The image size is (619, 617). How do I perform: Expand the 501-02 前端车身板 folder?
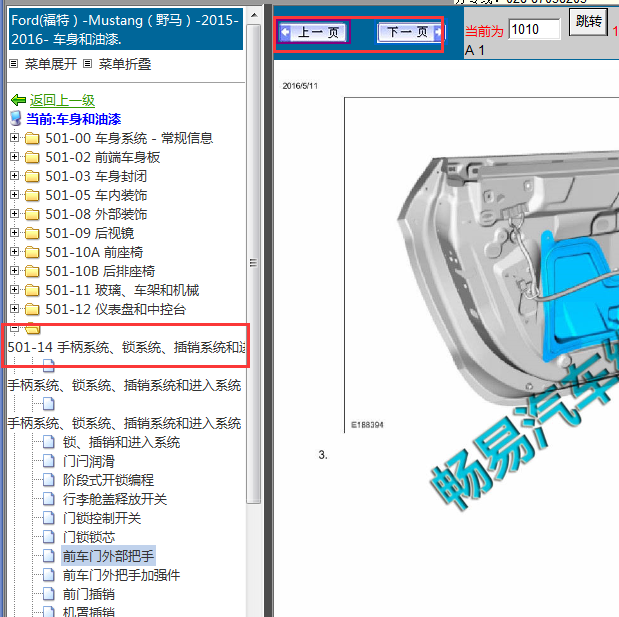pos(15,157)
